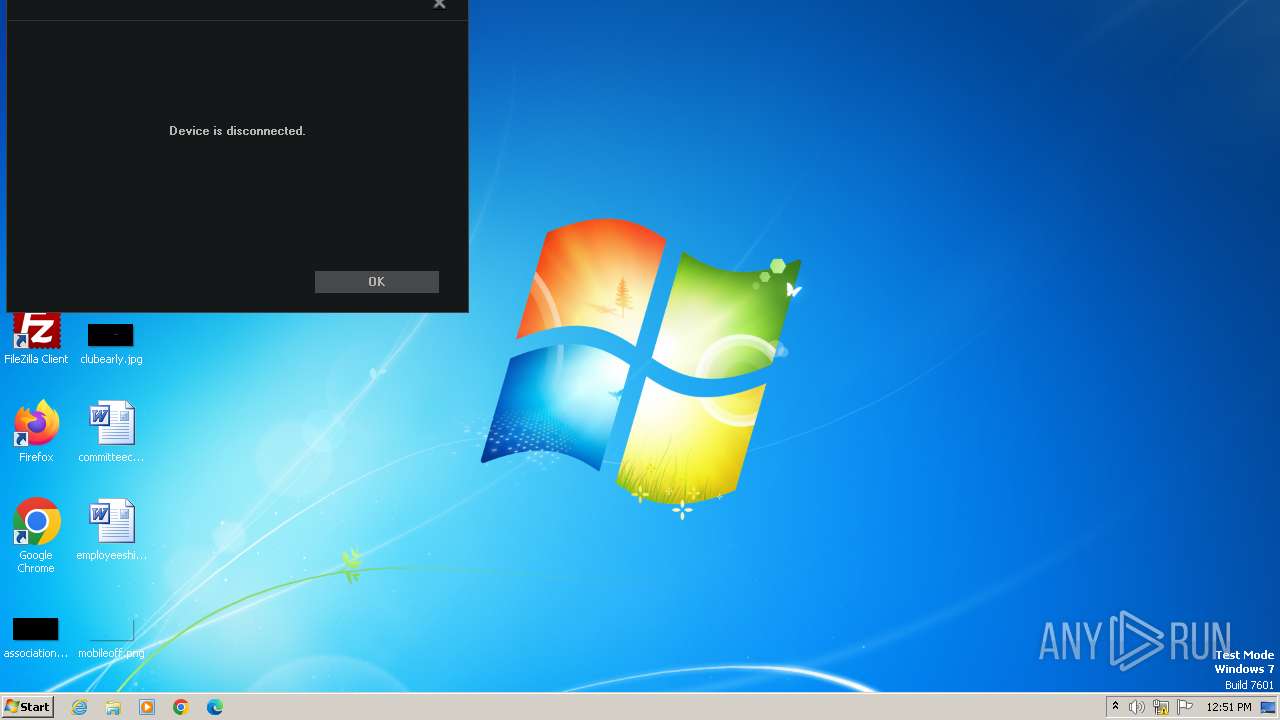Open the mobileoff.png desktop file
1280x720 pixels.
pos(111,638)
